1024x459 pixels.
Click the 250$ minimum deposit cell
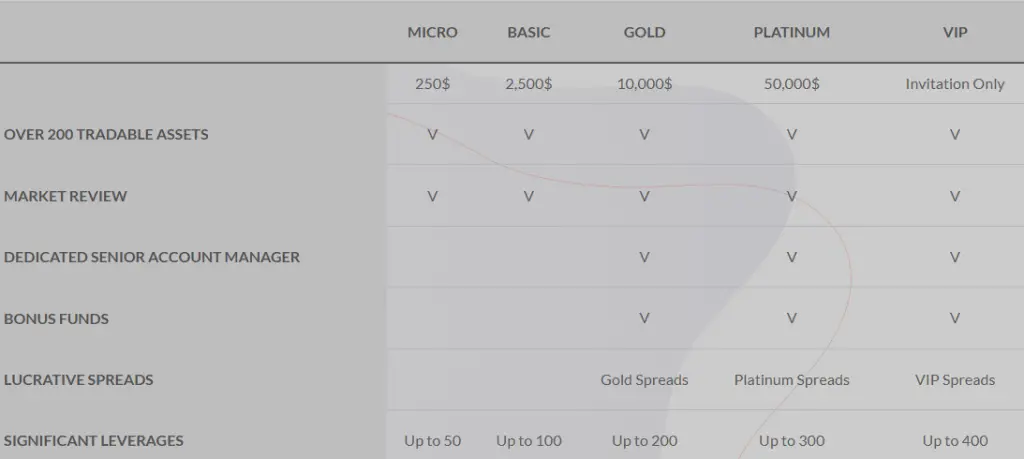[432, 84]
